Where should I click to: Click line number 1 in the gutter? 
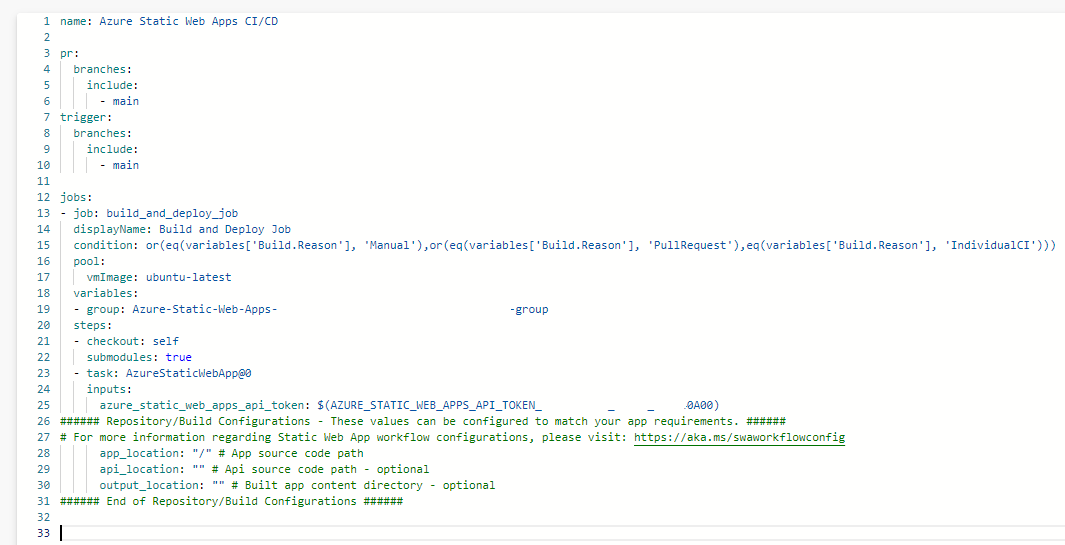(x=46, y=21)
